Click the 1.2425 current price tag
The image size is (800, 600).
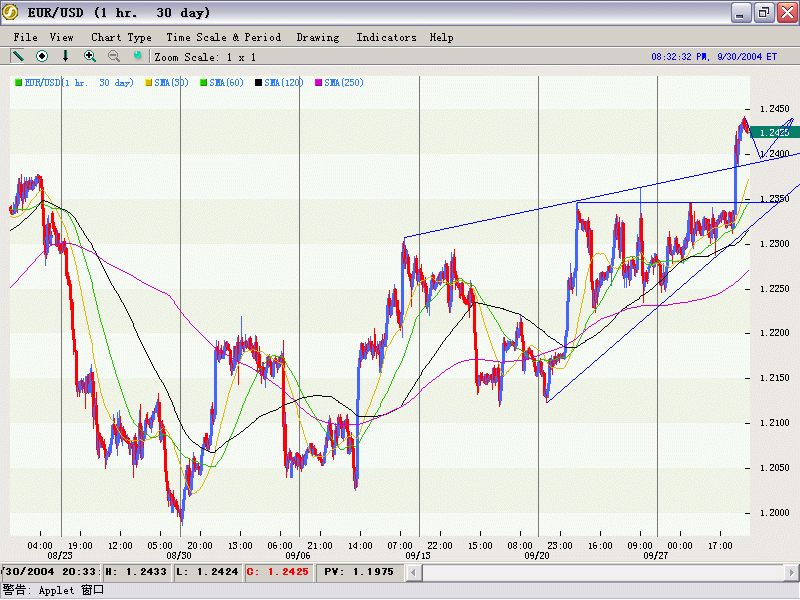point(774,132)
